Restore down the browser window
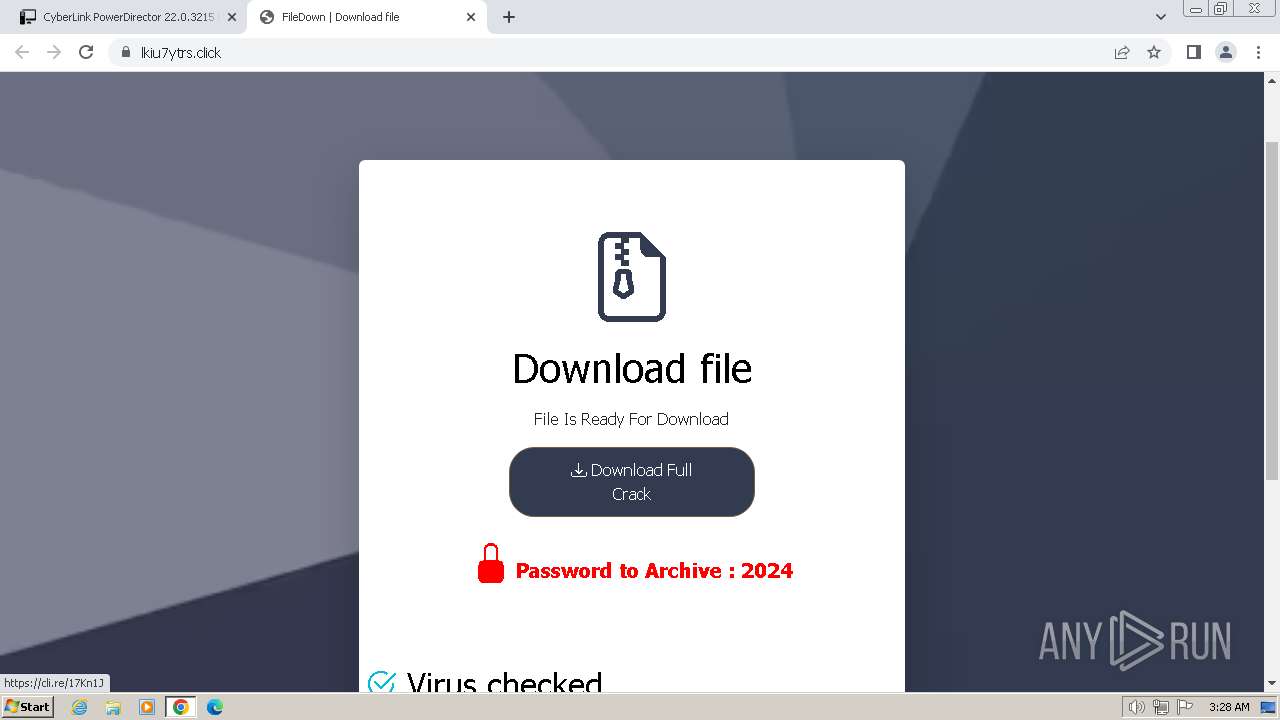 [x=1221, y=8]
